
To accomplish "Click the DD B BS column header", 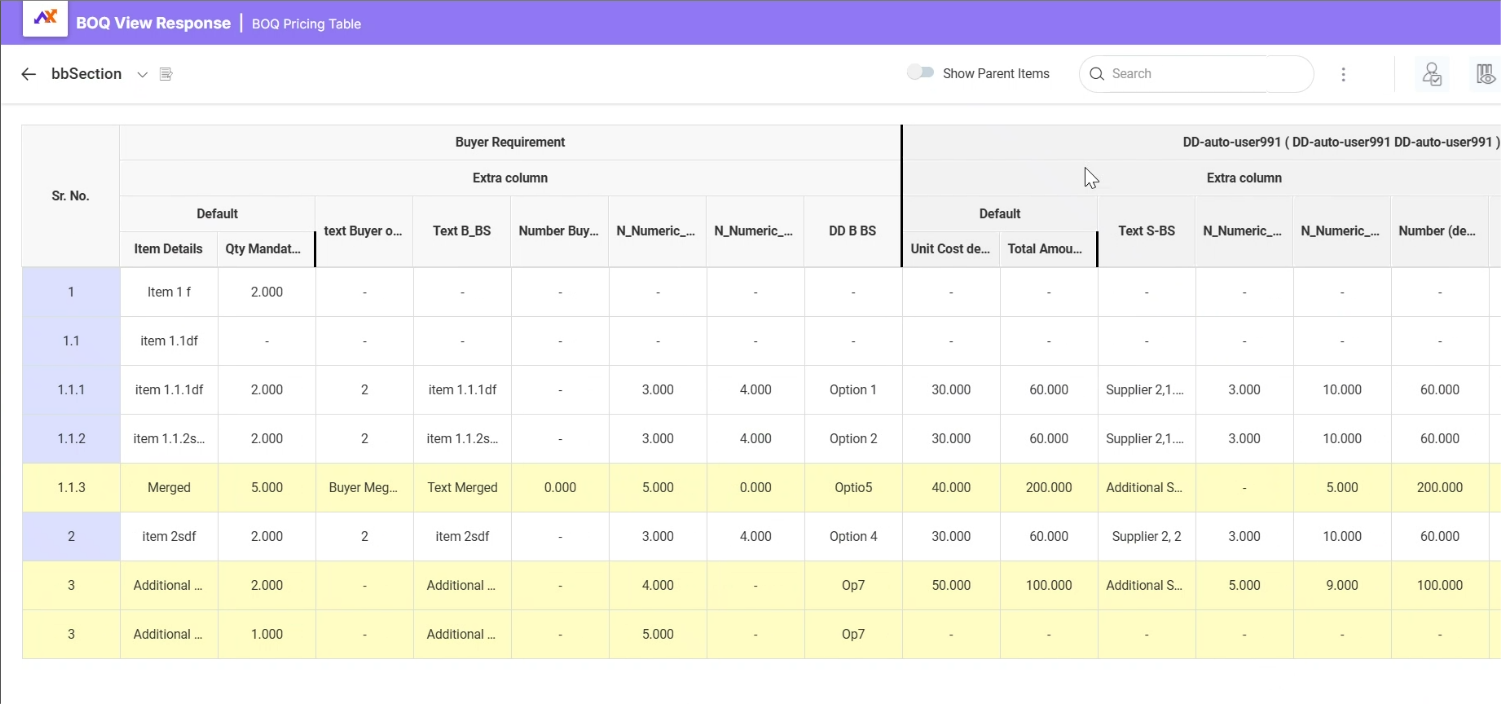I will (x=853, y=231).
